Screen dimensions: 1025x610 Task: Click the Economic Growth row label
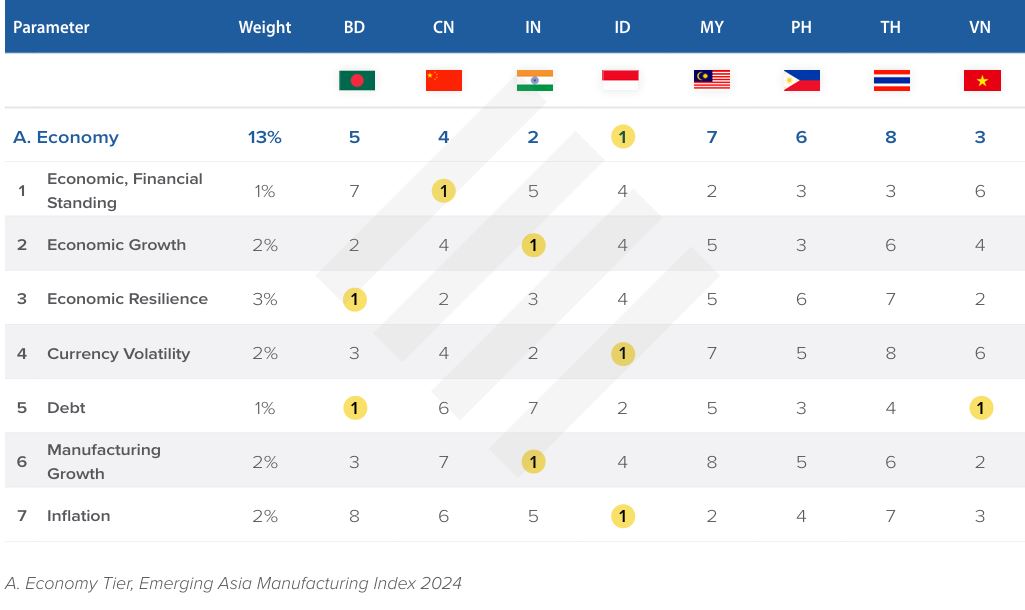coord(116,245)
